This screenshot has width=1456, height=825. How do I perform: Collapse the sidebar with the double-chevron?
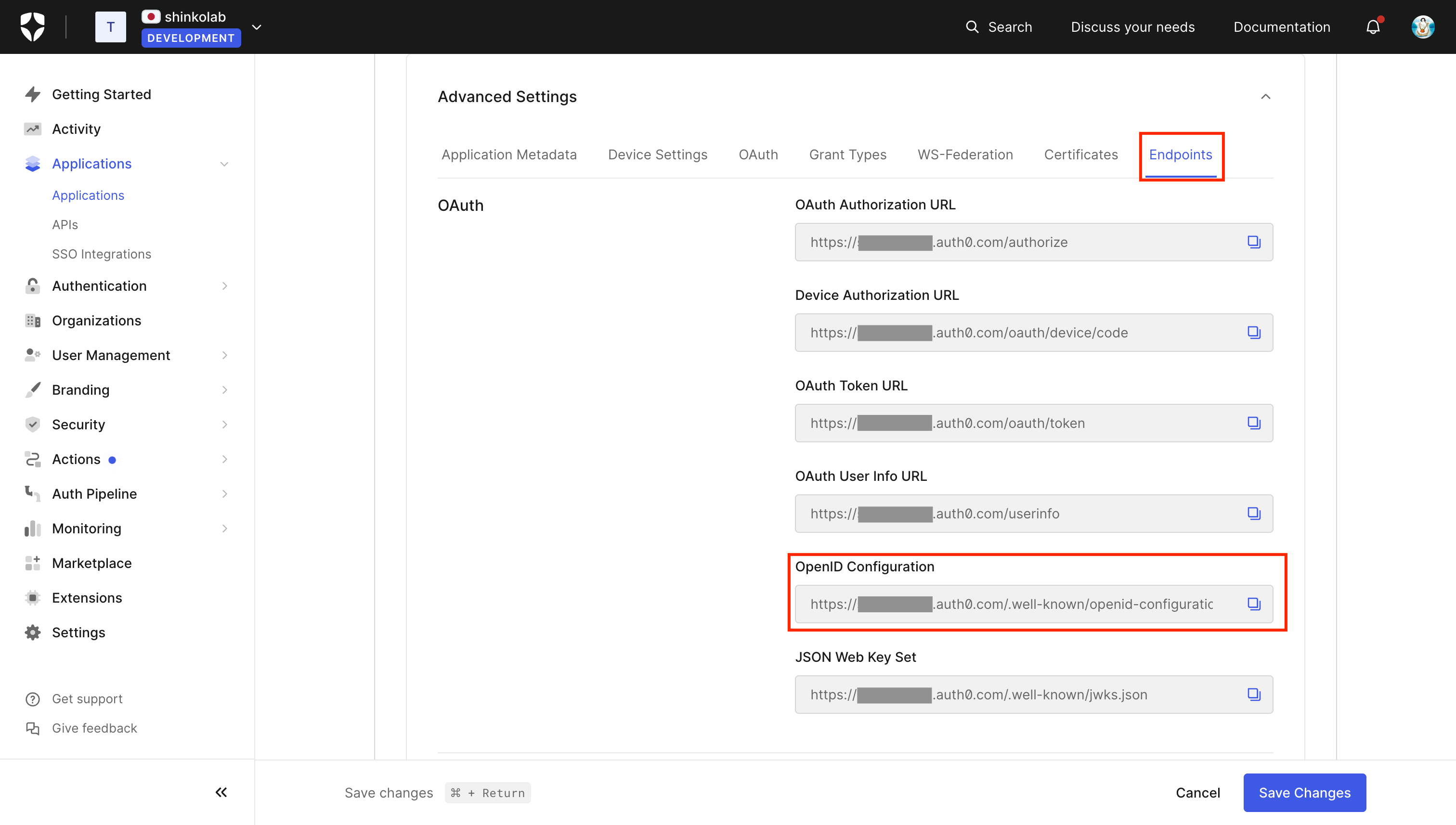(221, 792)
